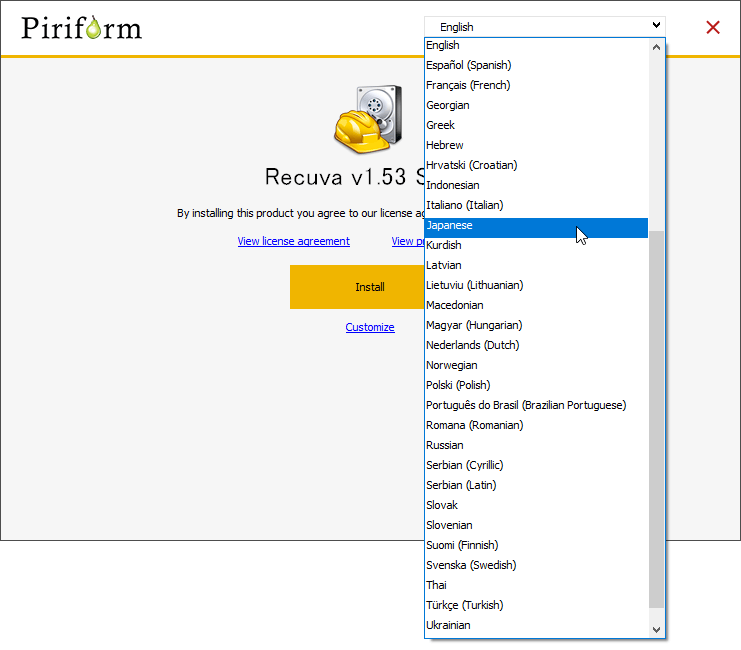Pick Türkçe (Turkish) language
Screen dimensions: 741x650
(x=536, y=606)
